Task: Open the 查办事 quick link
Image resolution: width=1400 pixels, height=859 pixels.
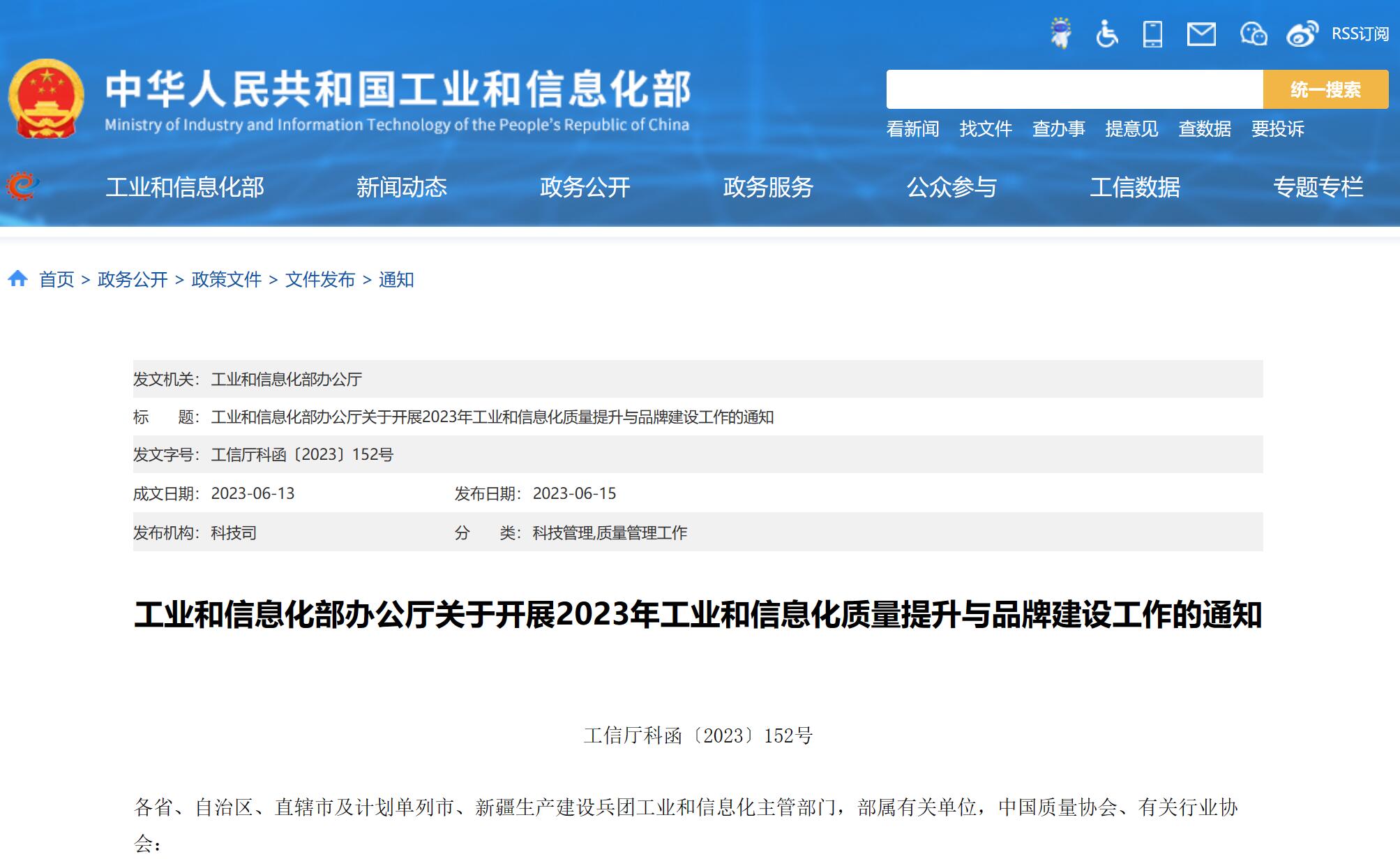Action: (1059, 129)
